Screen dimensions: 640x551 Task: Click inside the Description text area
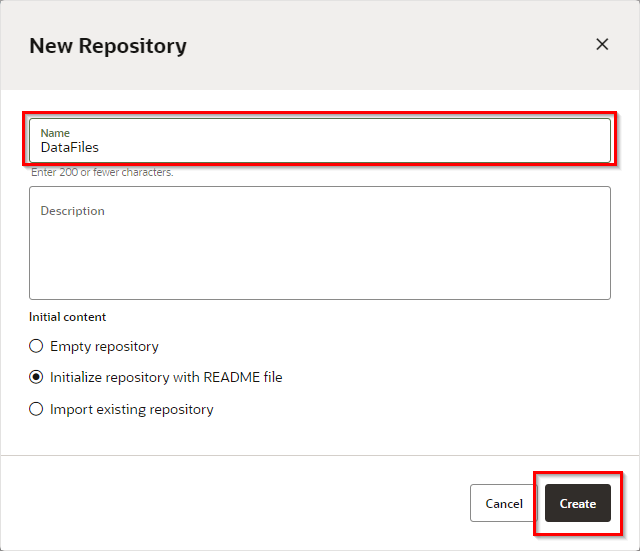click(x=320, y=250)
